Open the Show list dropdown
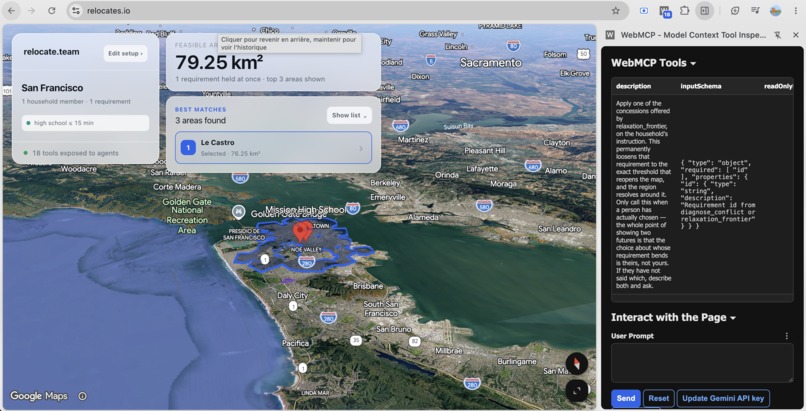The image size is (806, 411). [349, 116]
